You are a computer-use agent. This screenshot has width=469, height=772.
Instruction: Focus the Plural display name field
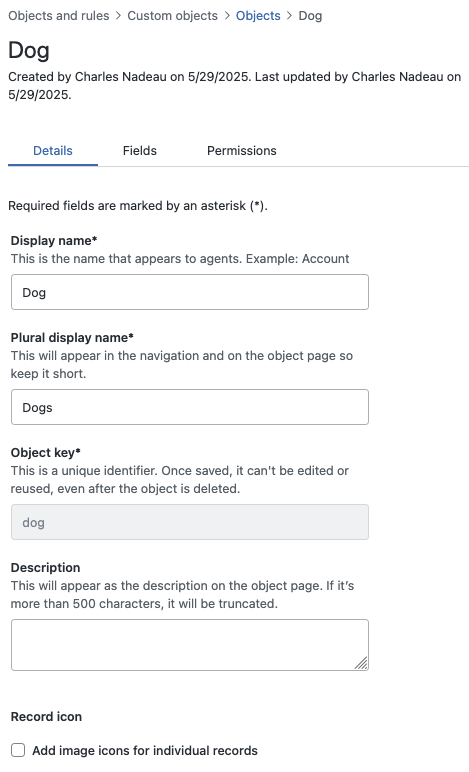click(x=190, y=407)
